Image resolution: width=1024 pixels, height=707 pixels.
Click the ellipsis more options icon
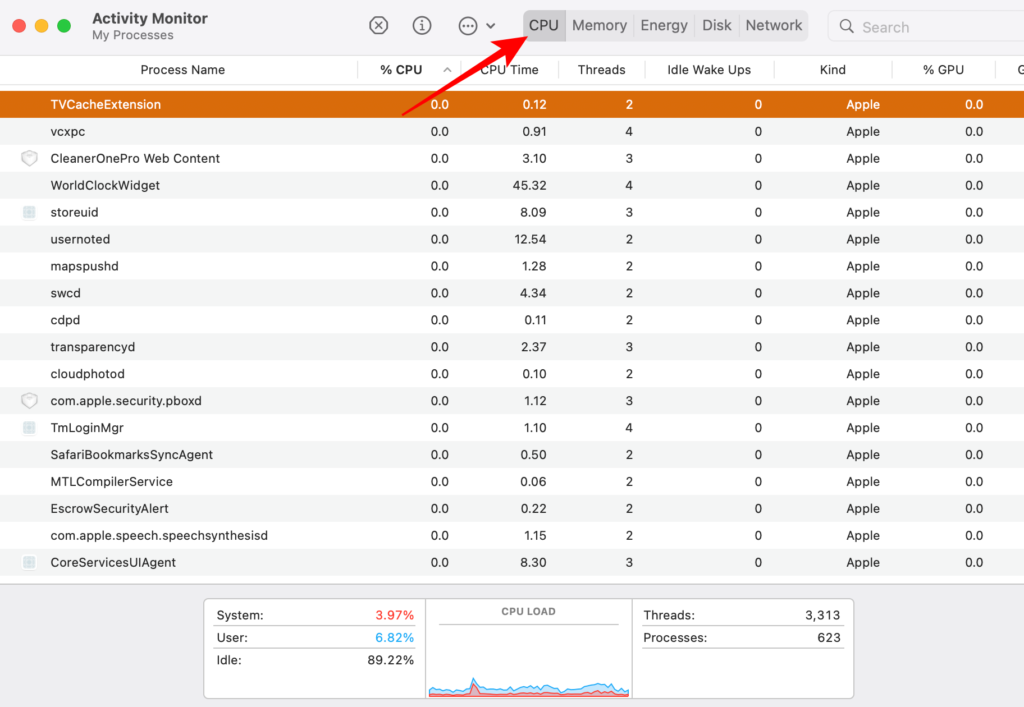point(468,26)
